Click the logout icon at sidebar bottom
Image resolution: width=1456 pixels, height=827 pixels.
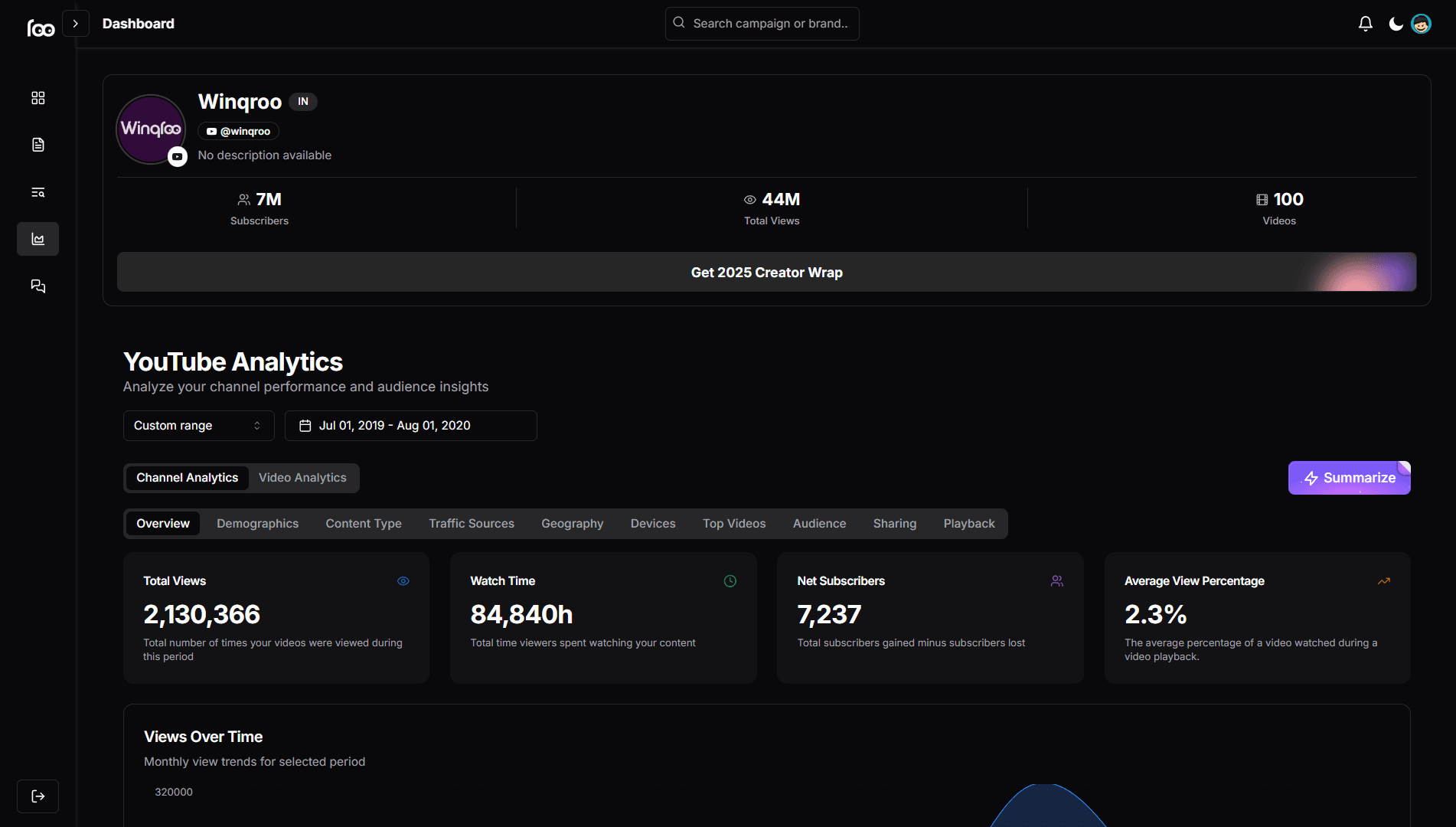coord(38,796)
